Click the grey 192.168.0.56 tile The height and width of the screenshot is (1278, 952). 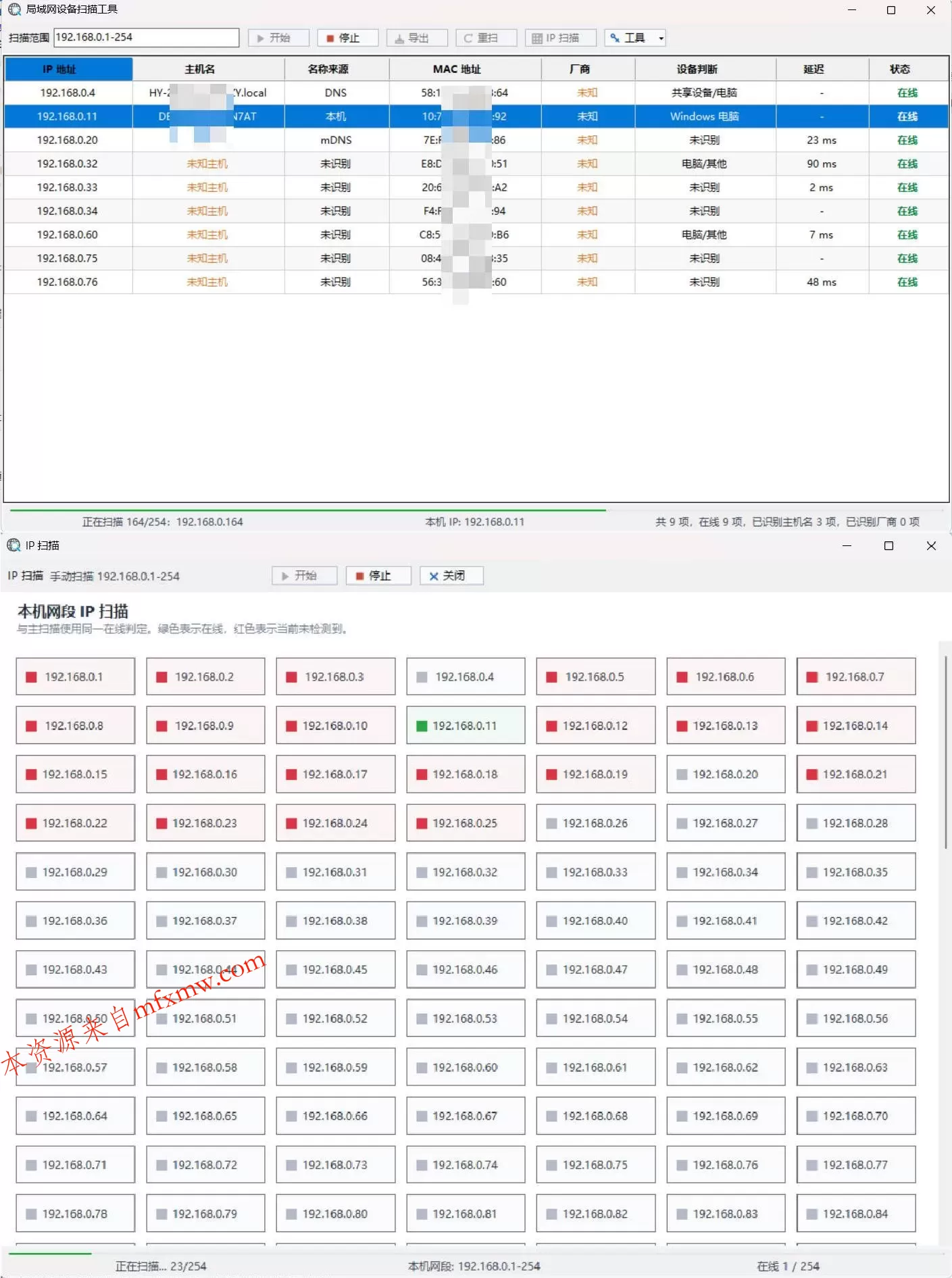tap(856, 1018)
